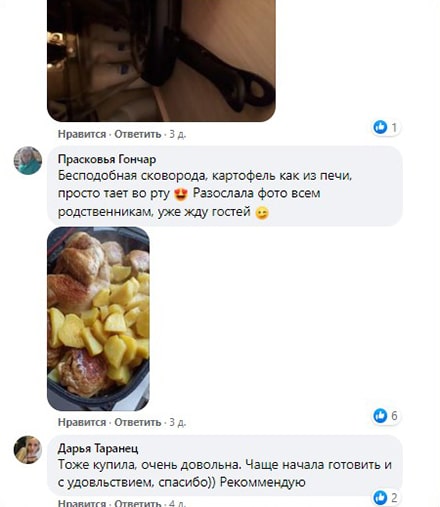Image resolution: width=440 pixels, height=507 pixels.
Task: Like the comment with the frying pan photo
Action: point(82,134)
